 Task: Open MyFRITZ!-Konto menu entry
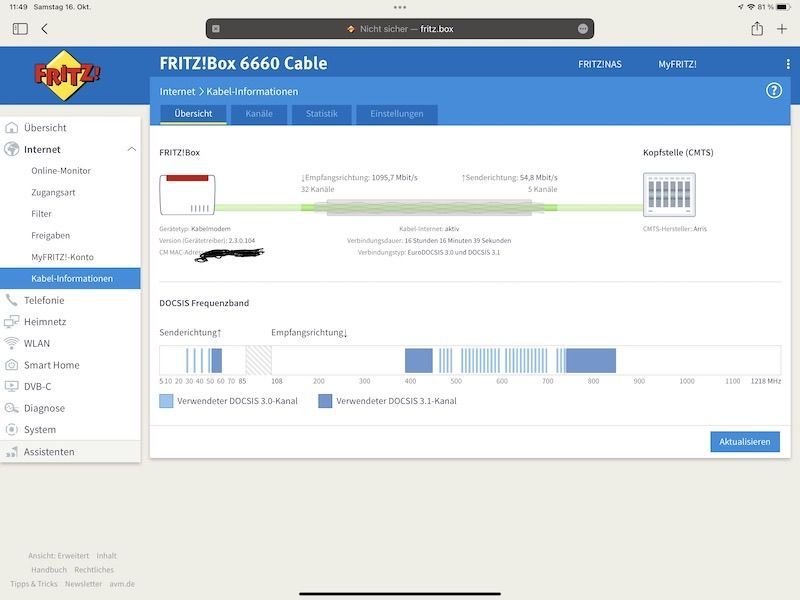pyautogui.click(x=62, y=257)
